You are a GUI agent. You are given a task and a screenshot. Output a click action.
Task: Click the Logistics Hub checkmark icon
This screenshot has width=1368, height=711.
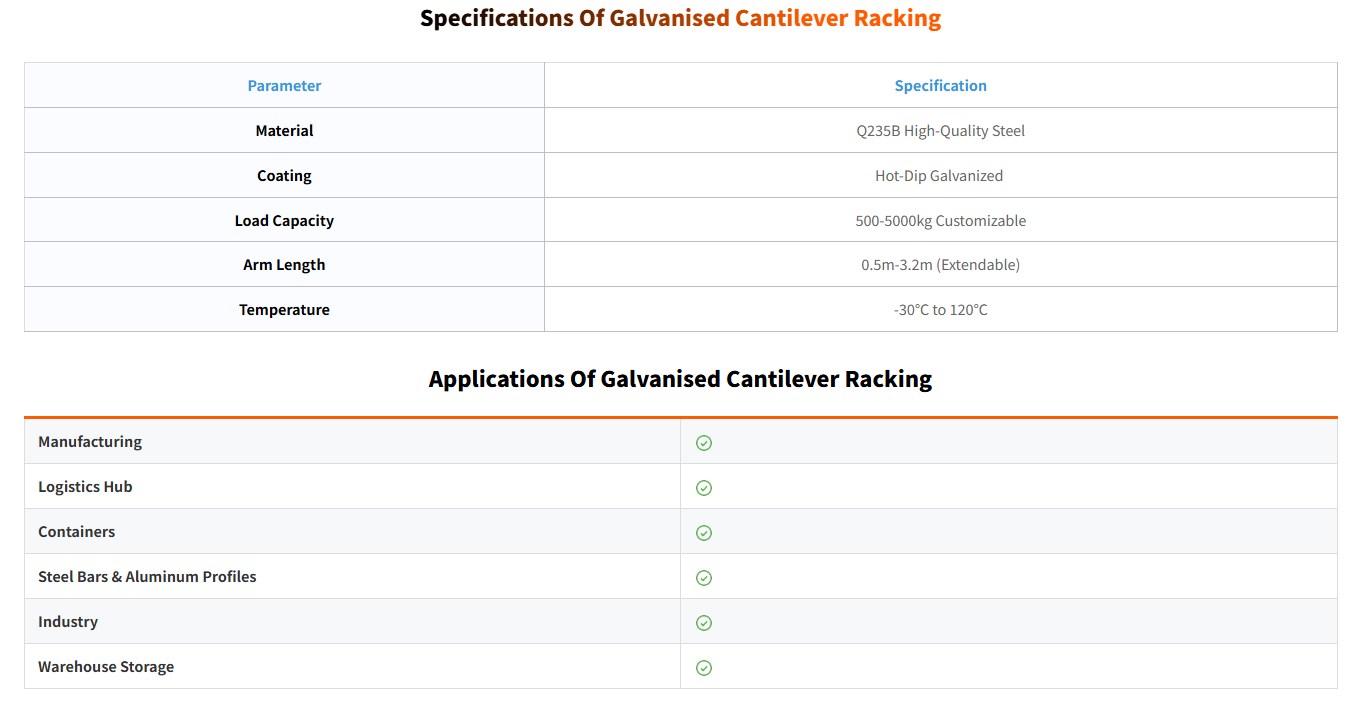[704, 488]
